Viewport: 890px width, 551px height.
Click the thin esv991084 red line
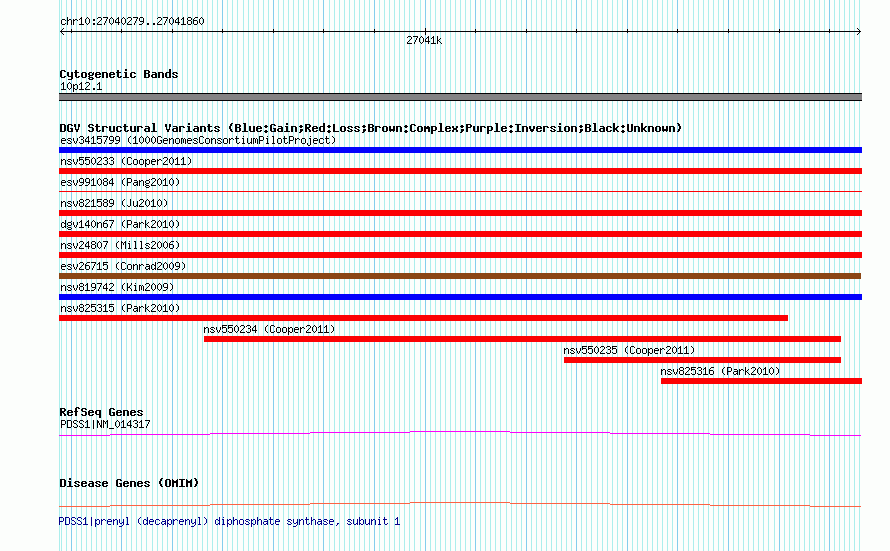tap(460, 192)
